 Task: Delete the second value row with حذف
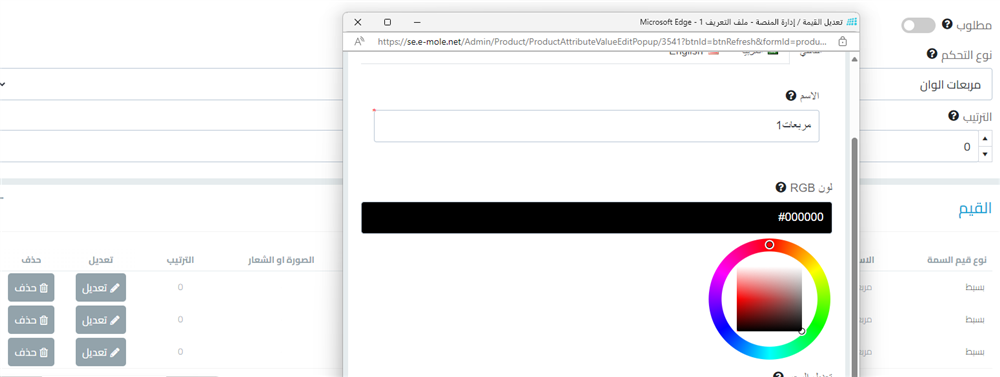(x=31, y=319)
